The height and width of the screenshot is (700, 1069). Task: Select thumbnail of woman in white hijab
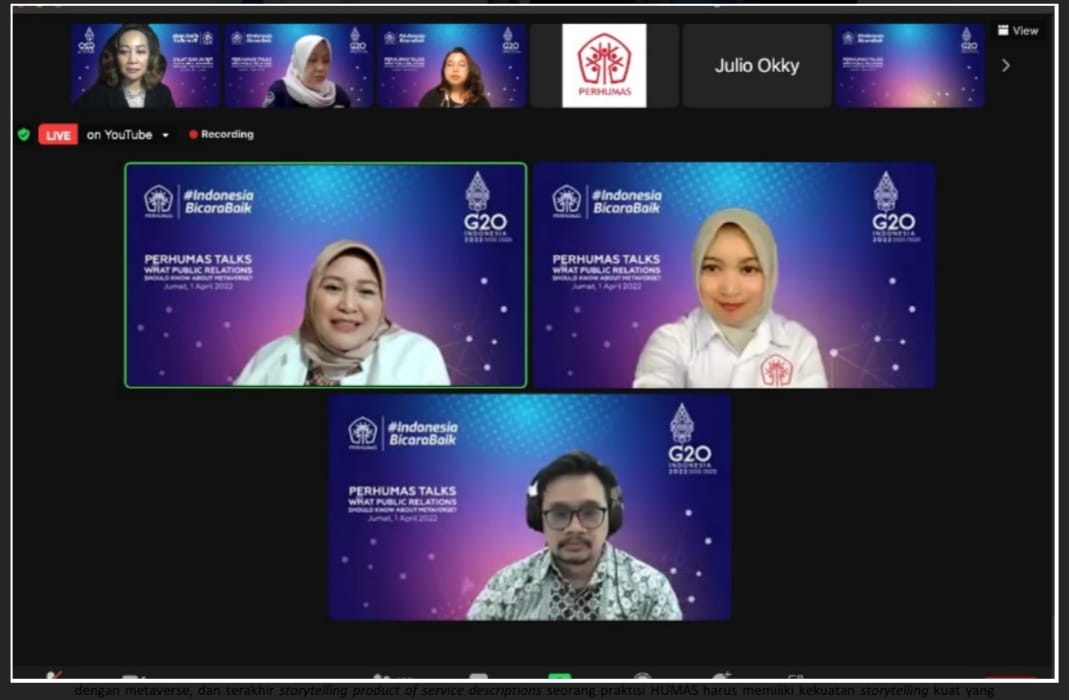[298, 66]
